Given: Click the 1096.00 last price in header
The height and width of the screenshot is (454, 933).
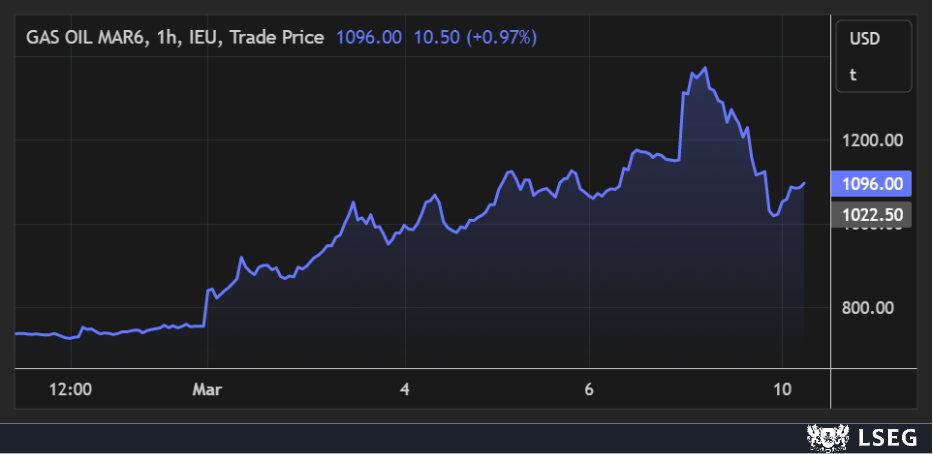Looking at the screenshot, I should (369, 37).
